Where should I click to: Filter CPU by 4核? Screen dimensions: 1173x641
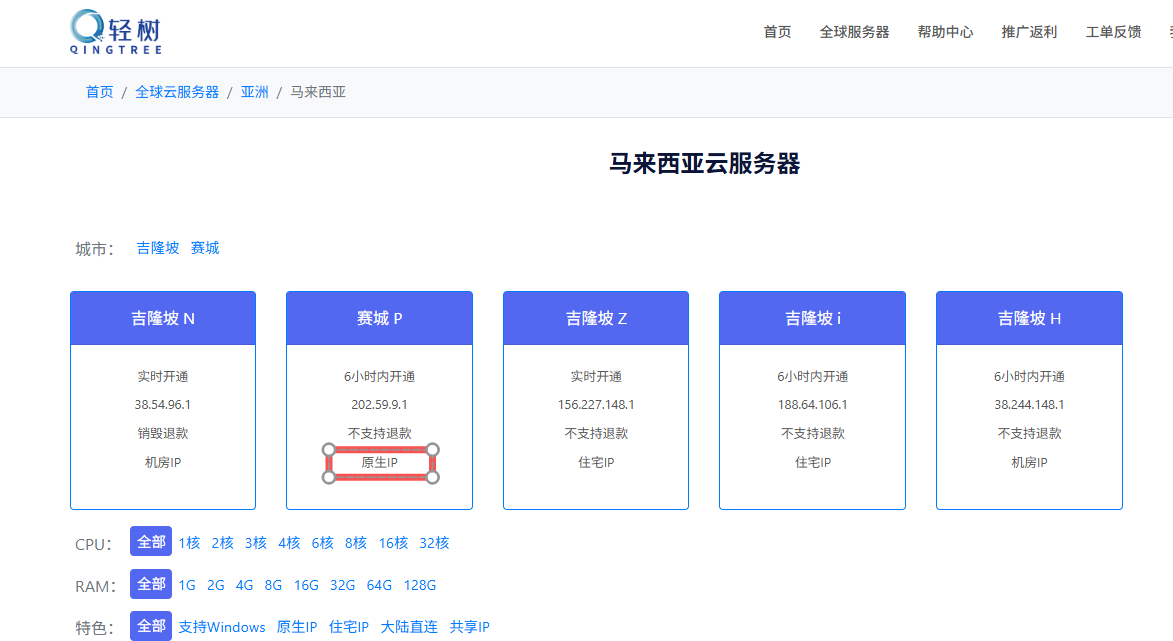289,543
